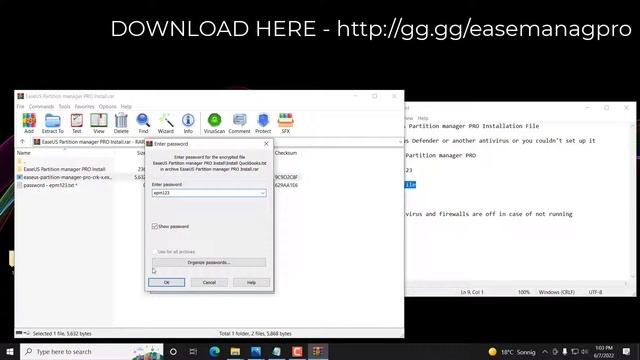Confirm password with OK button

point(167,282)
